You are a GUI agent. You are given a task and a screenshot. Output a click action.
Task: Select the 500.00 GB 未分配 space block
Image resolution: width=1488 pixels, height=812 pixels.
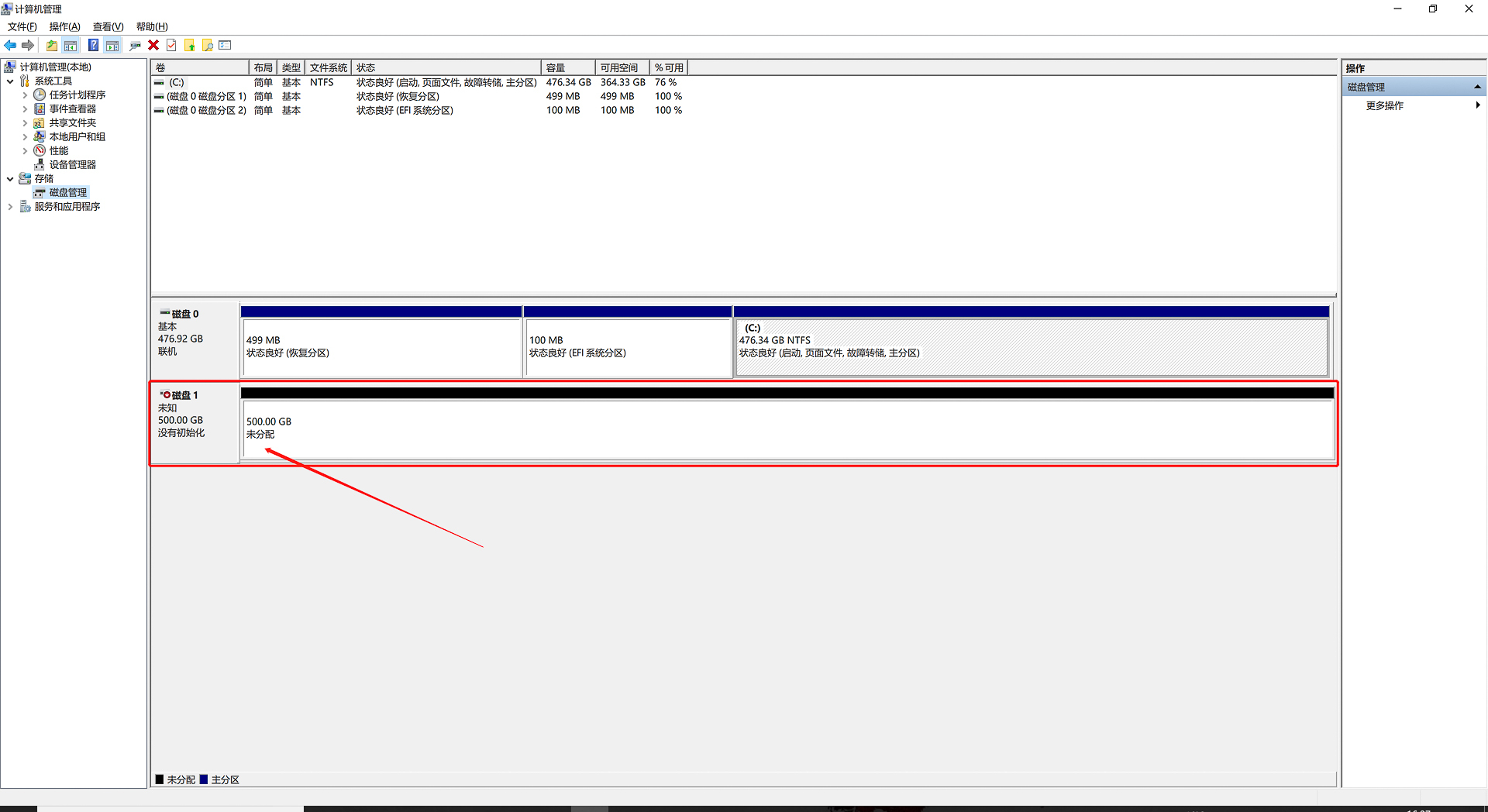point(787,428)
